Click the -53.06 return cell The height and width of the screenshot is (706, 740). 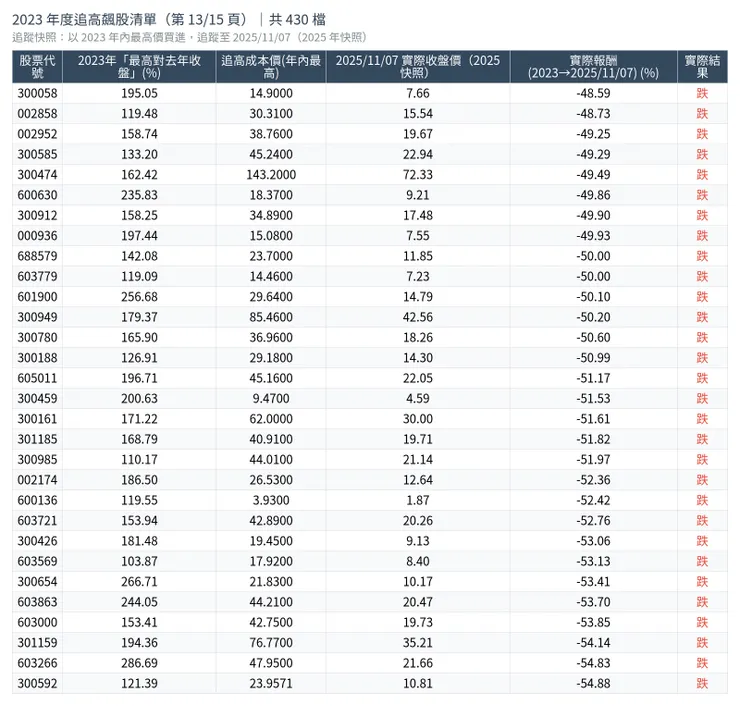593,541
